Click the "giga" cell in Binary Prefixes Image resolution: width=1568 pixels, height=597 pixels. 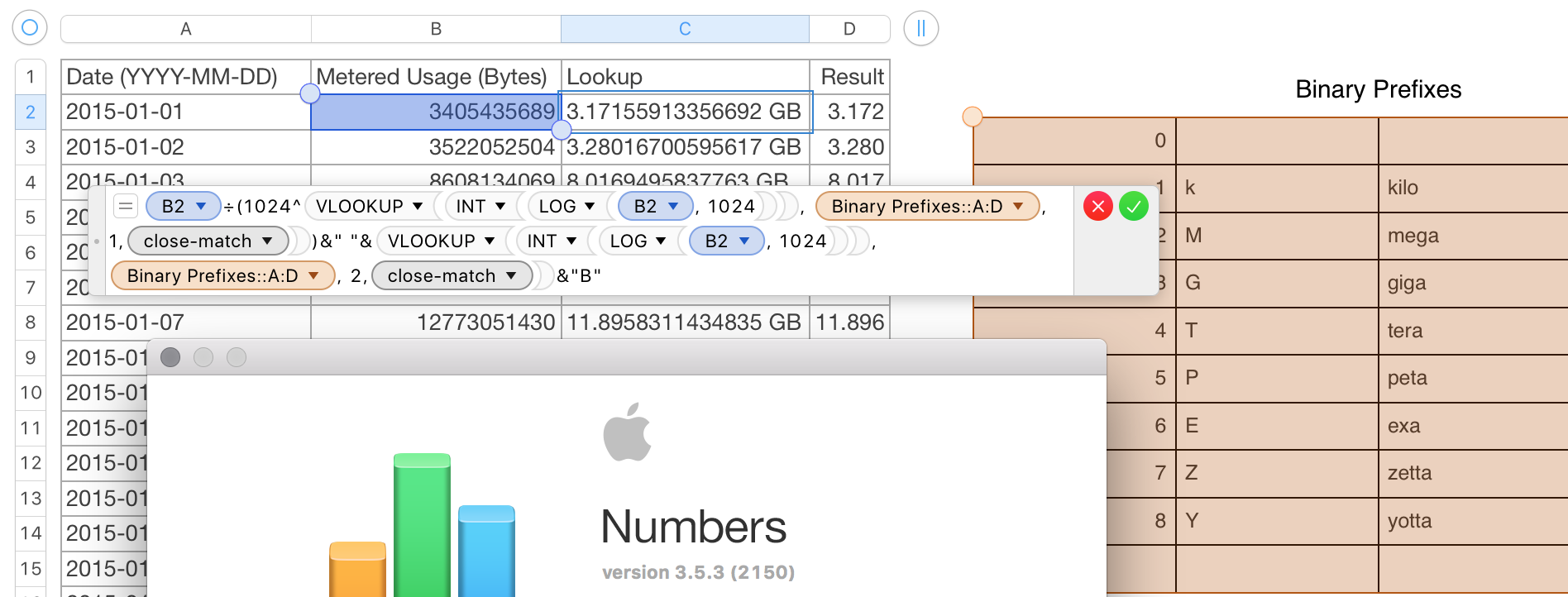coord(1473,283)
